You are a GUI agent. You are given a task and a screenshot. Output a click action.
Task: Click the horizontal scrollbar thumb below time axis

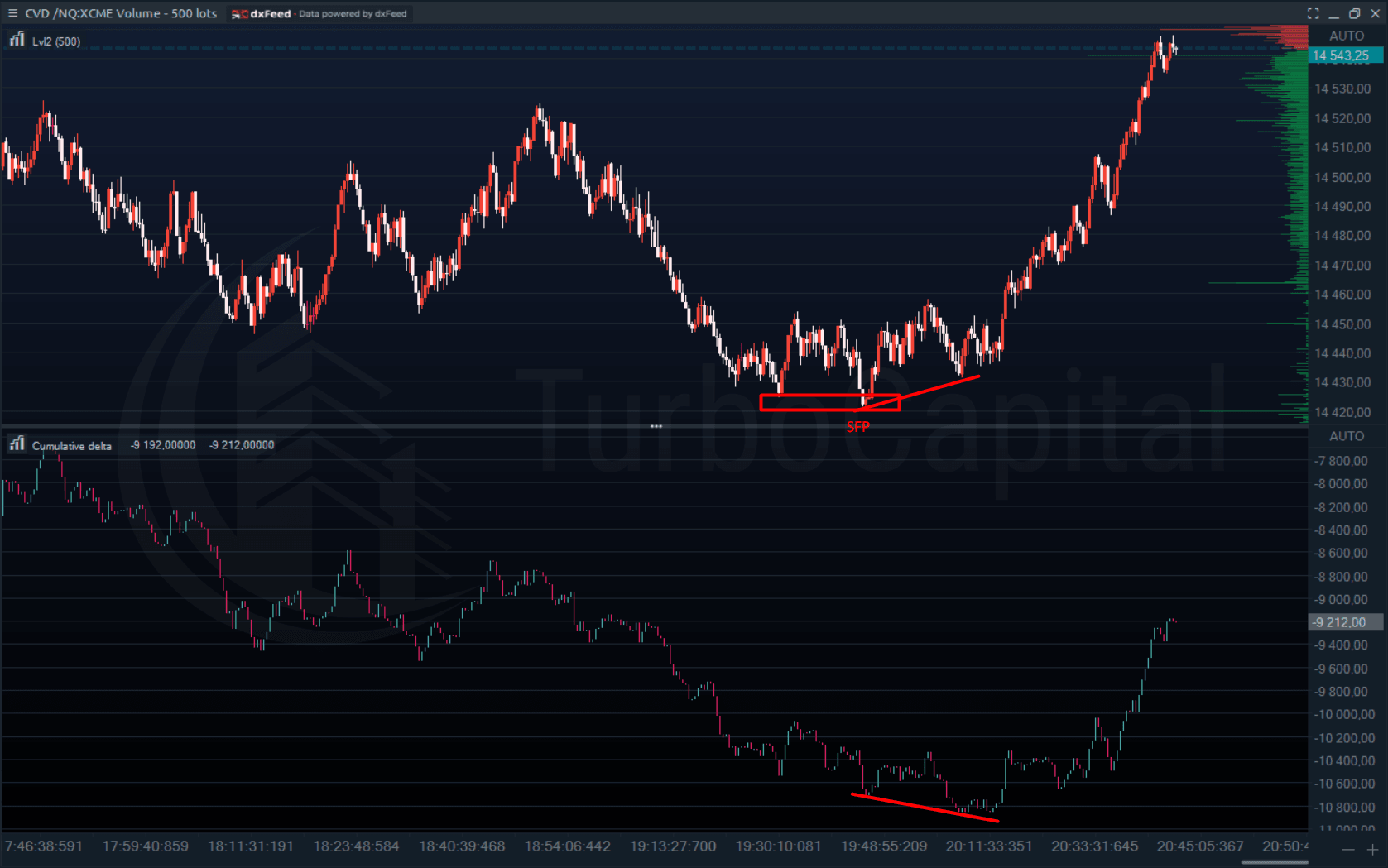click(1275, 862)
